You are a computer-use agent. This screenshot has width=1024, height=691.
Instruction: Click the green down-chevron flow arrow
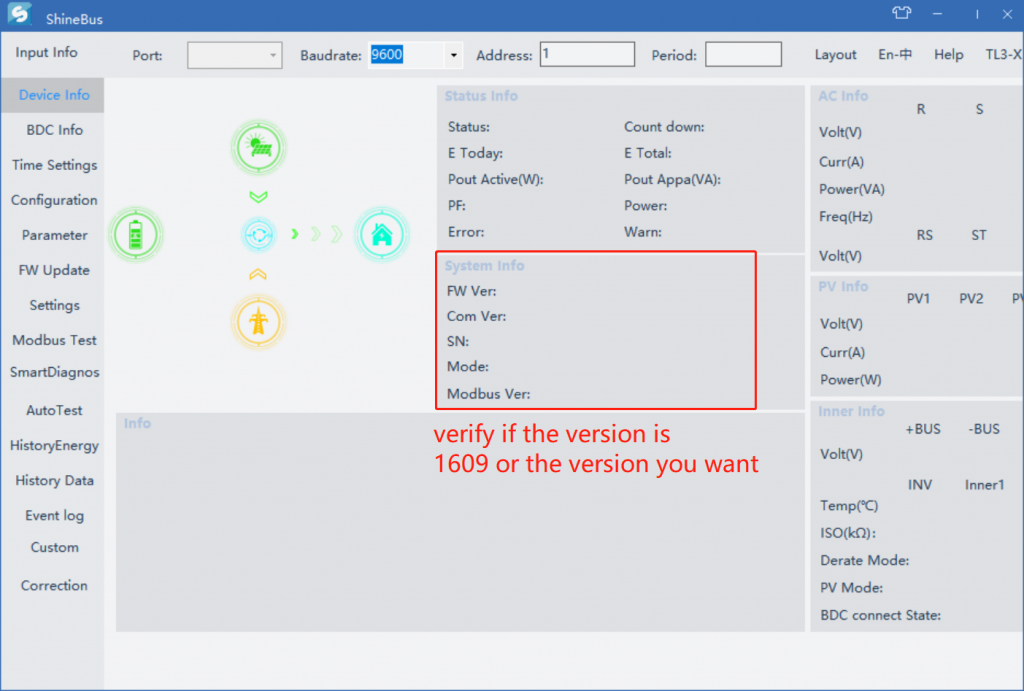pyautogui.click(x=259, y=197)
